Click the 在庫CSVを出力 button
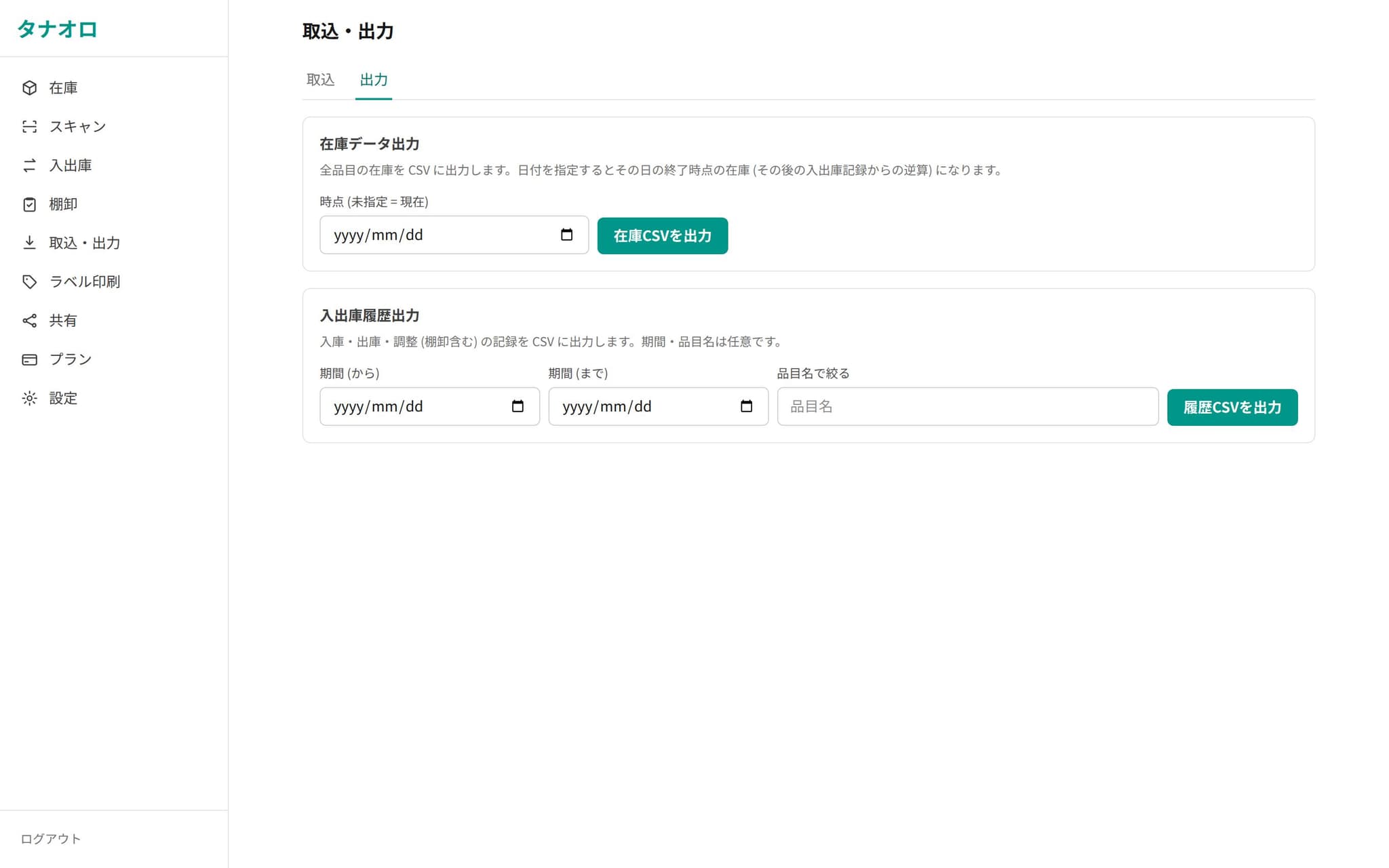The image size is (1389, 868). (663, 236)
